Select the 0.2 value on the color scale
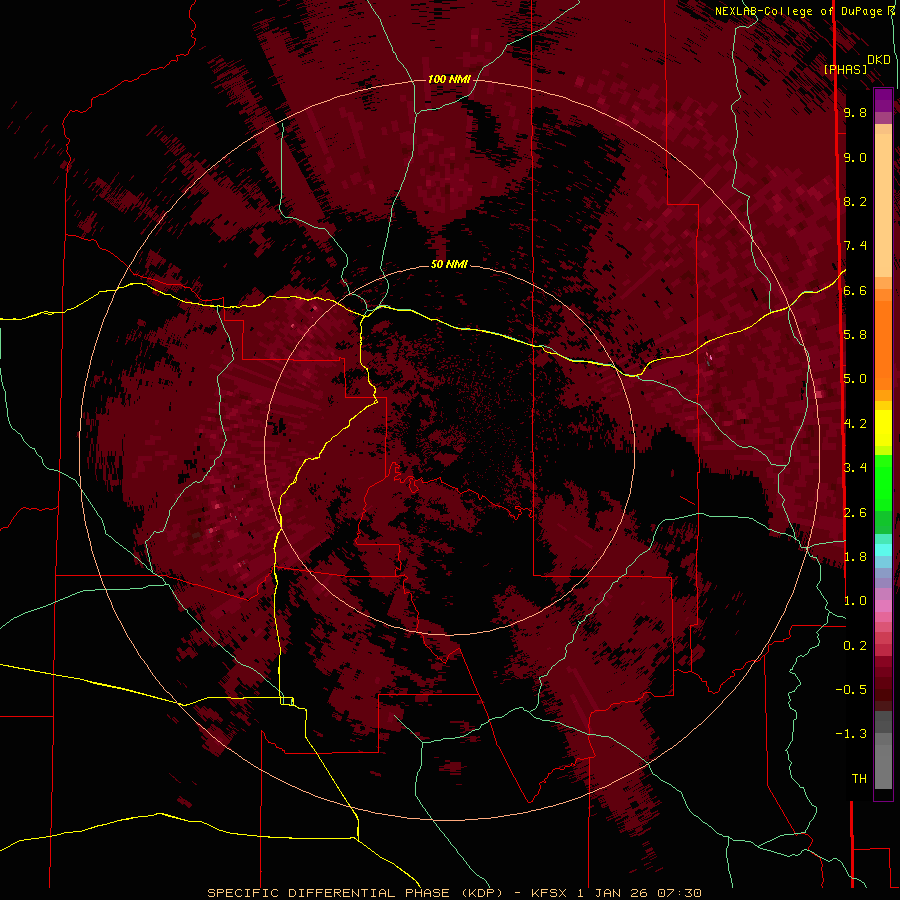 coord(855,645)
